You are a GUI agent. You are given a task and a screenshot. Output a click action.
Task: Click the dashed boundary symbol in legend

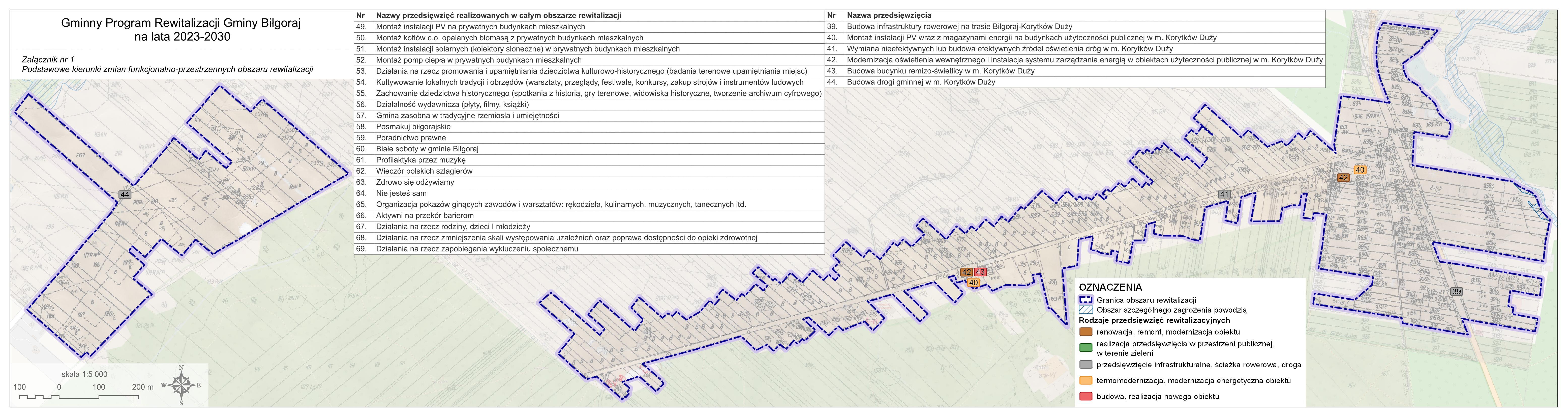(x=1086, y=300)
